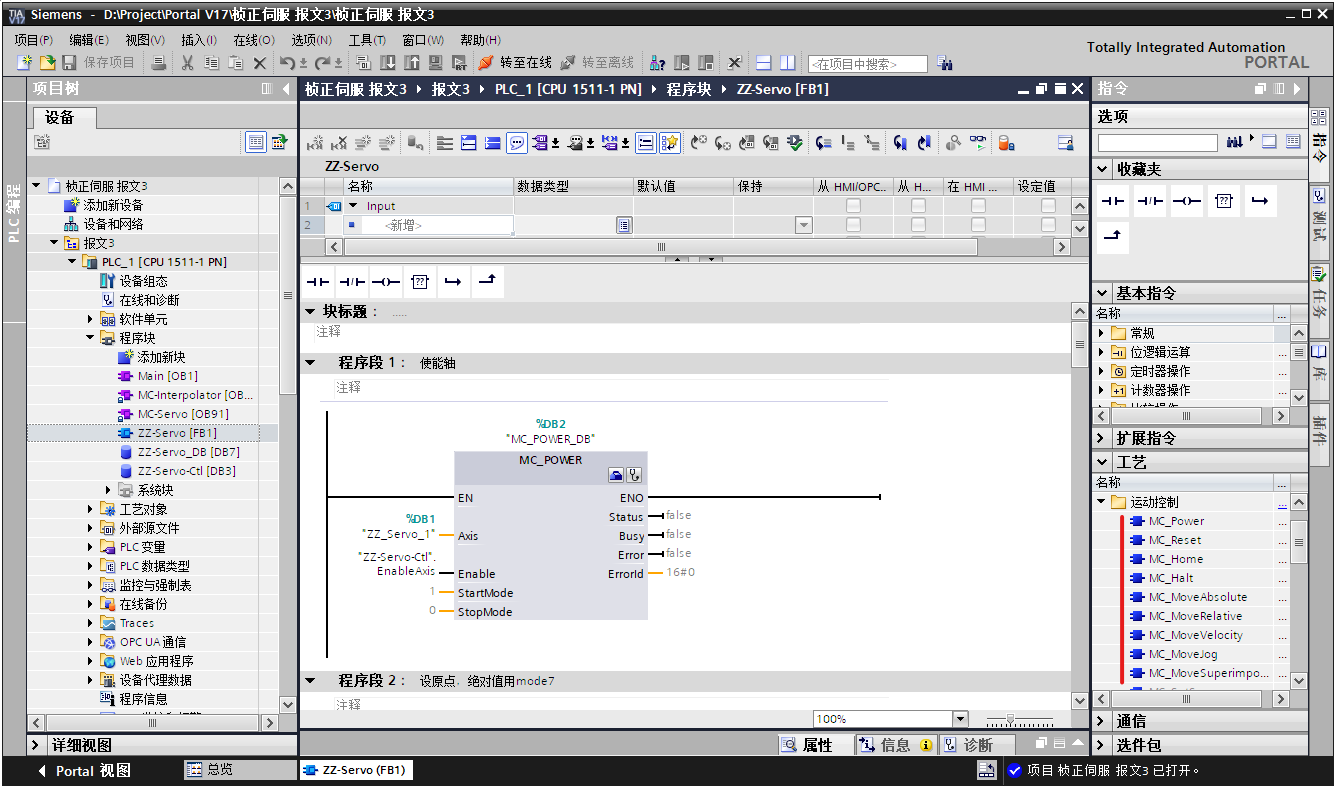
Task: Click Go online (转至在线)
Action: click(515, 63)
